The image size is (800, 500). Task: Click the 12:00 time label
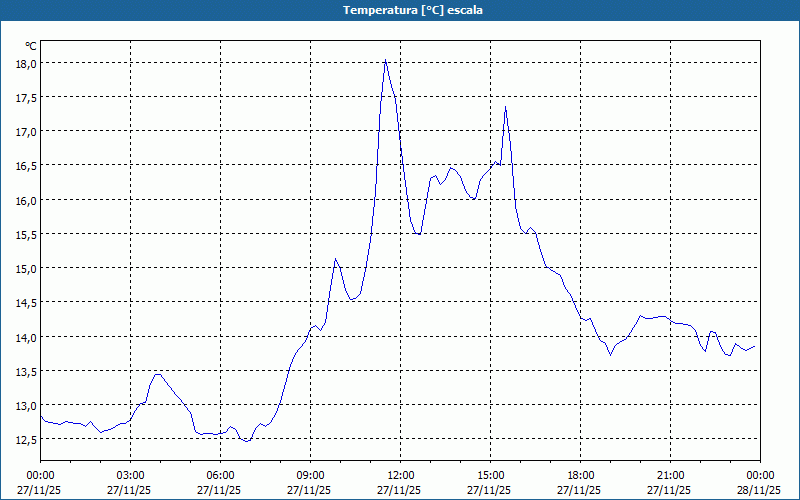pos(401,476)
